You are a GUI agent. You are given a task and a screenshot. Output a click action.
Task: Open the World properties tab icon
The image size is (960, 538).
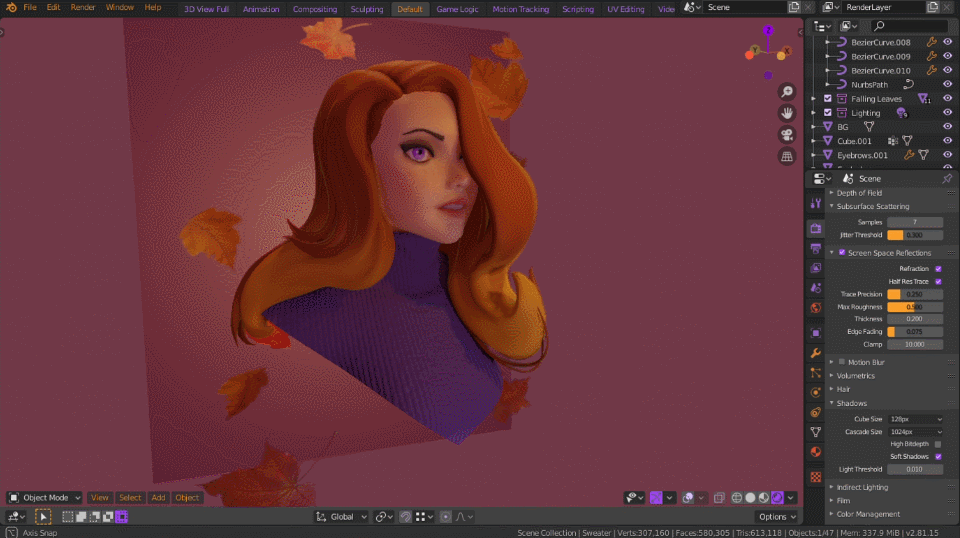coord(816,308)
